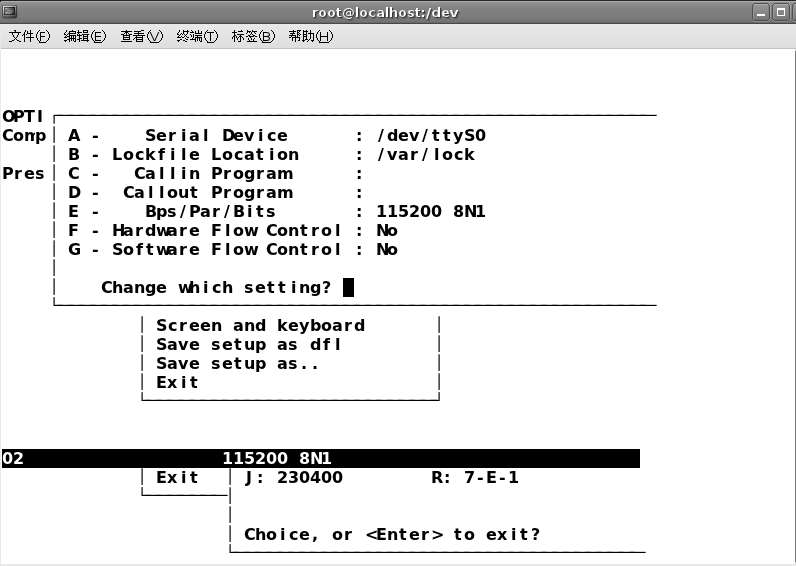Open the 文件(F) menu

pos(29,36)
